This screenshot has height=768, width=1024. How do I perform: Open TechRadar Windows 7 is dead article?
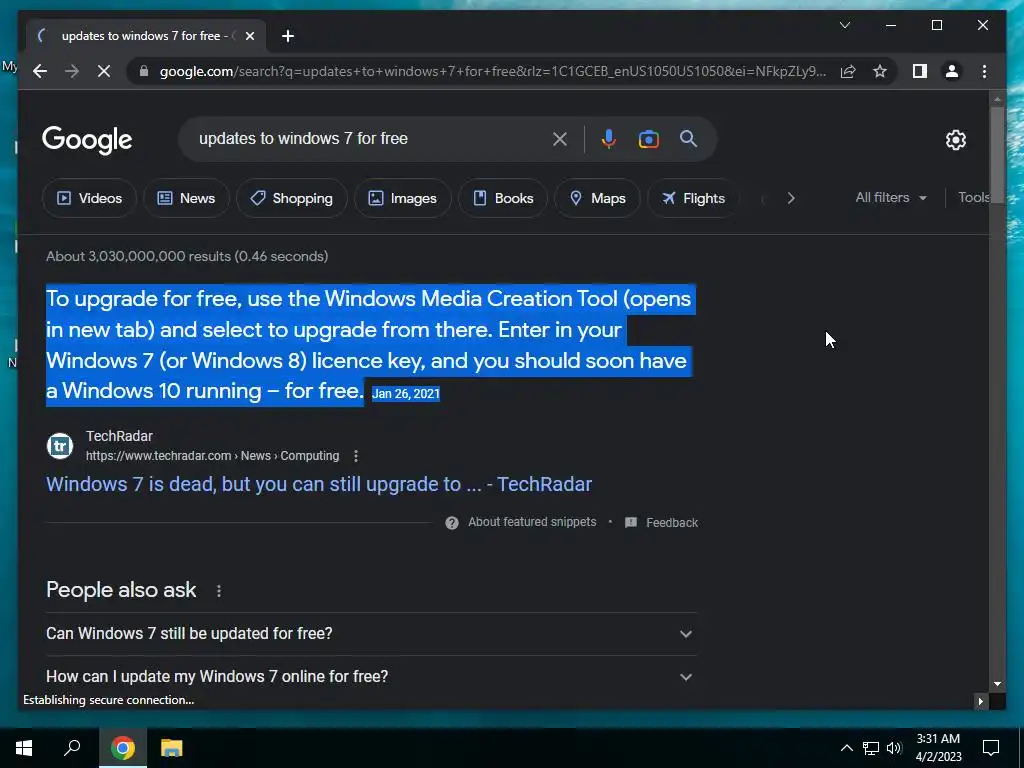pyautogui.click(x=319, y=484)
